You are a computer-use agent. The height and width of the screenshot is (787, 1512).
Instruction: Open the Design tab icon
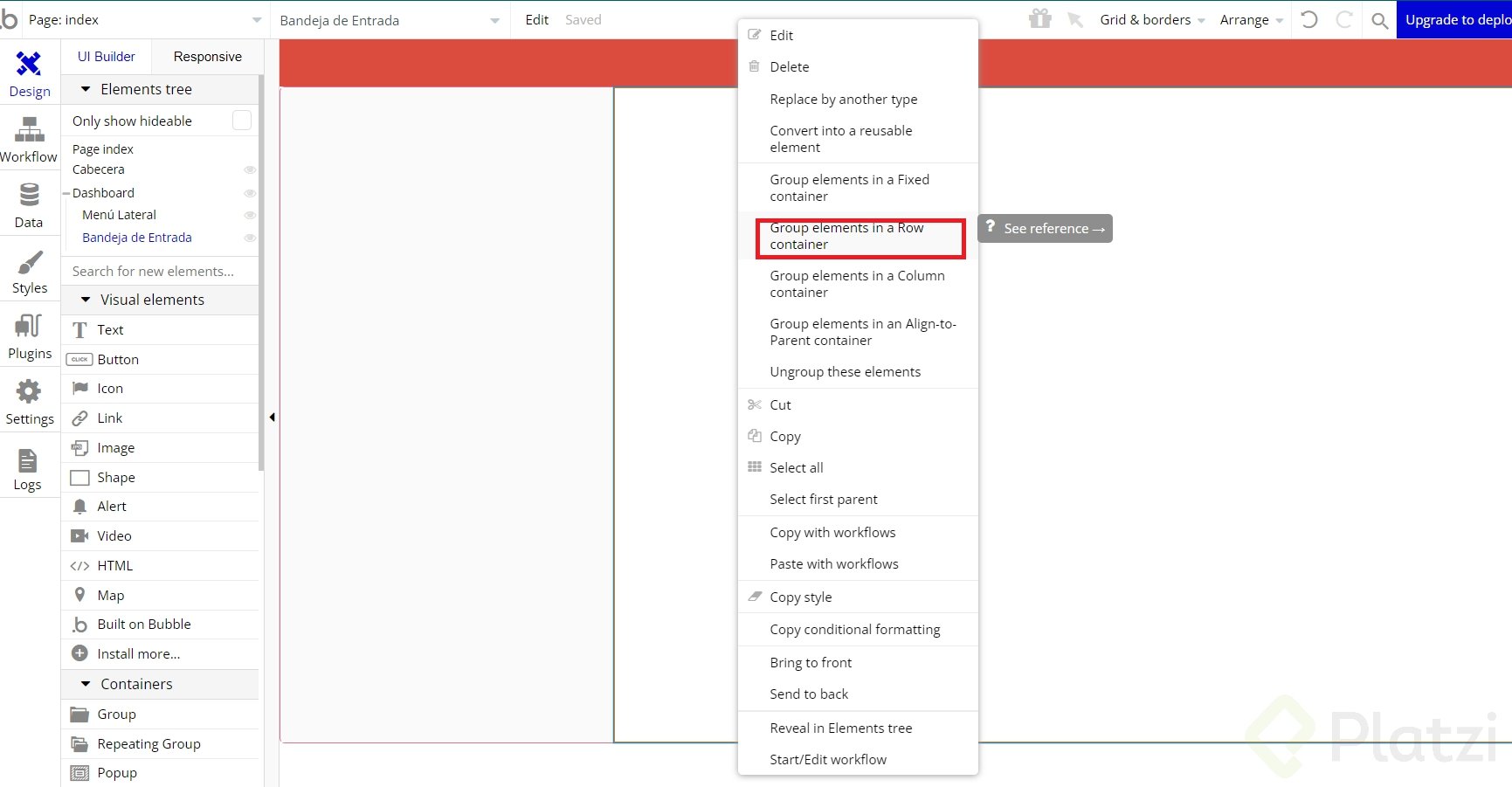(29, 64)
